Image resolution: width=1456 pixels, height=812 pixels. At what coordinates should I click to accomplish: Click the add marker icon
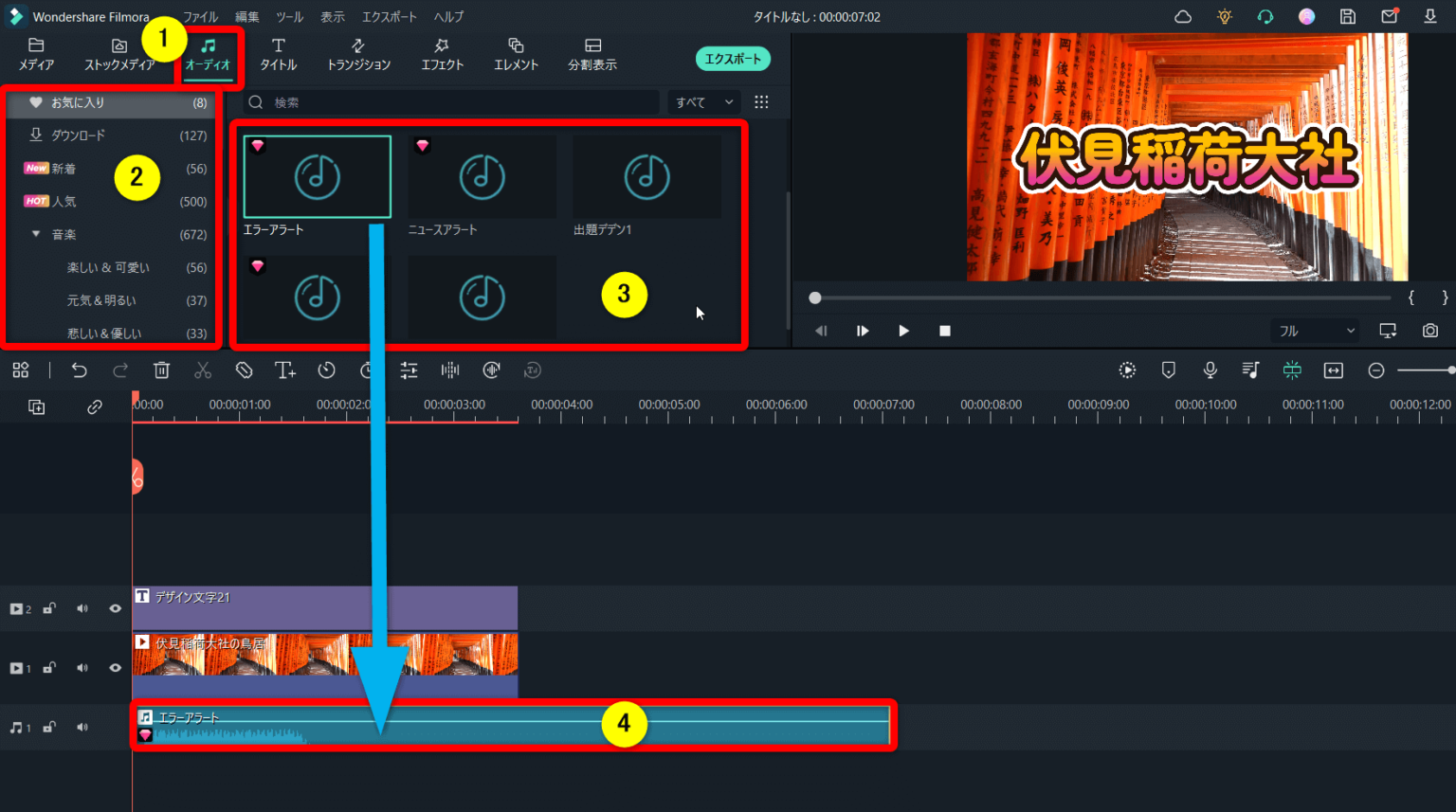tap(1168, 370)
